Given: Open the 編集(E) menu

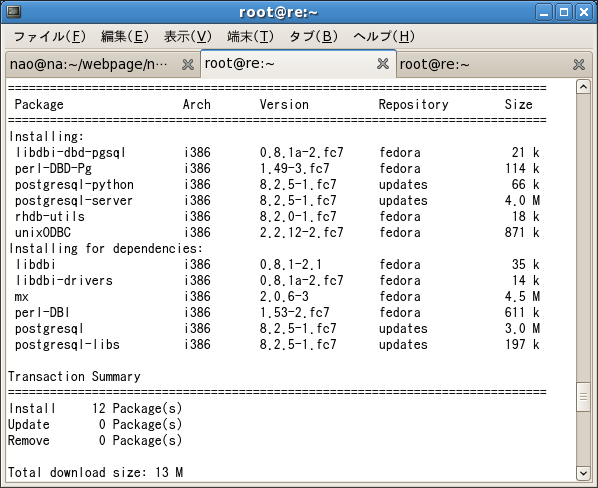Looking at the screenshot, I should click(x=125, y=37).
